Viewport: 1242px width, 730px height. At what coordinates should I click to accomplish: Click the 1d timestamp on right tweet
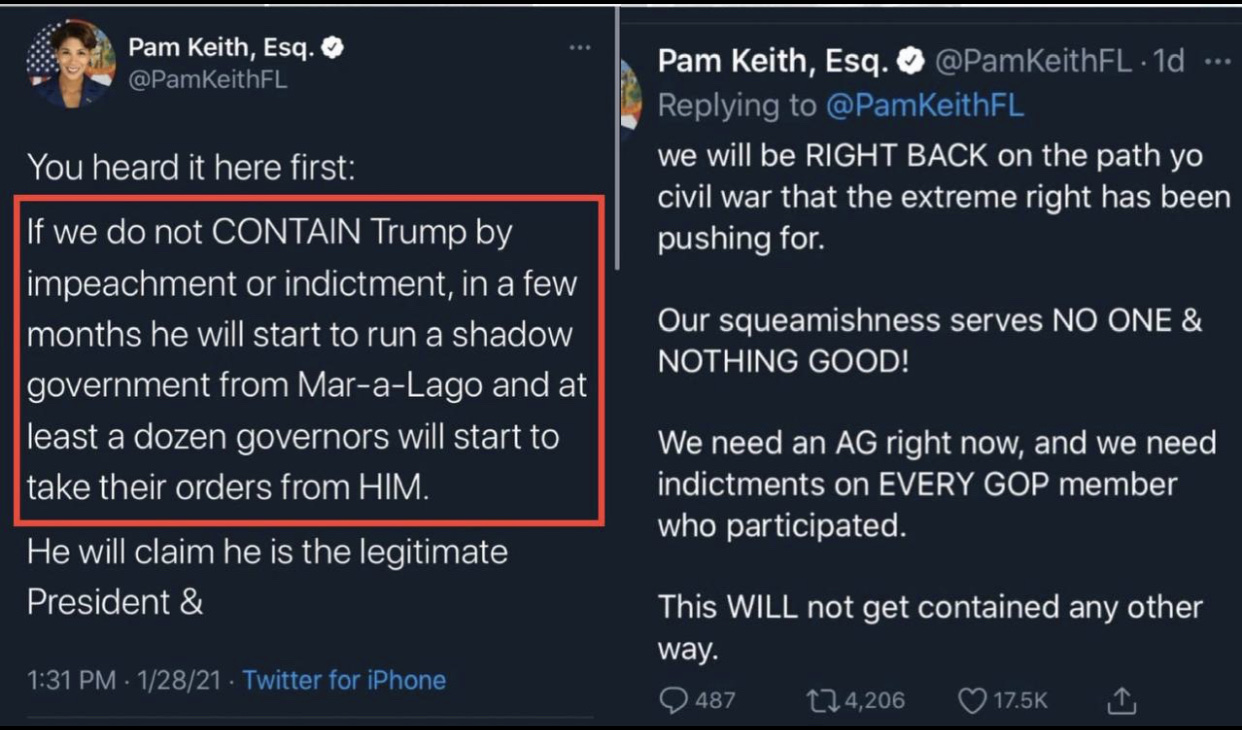1168,62
